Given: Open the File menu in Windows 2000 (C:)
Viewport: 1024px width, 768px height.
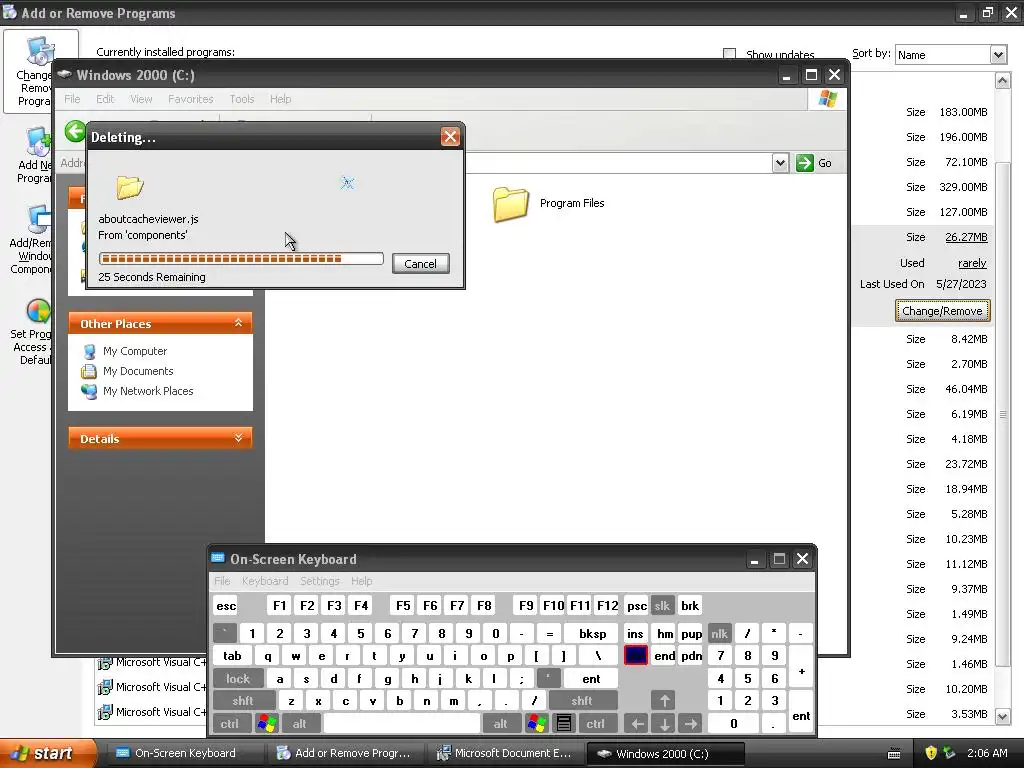Looking at the screenshot, I should [x=72, y=99].
